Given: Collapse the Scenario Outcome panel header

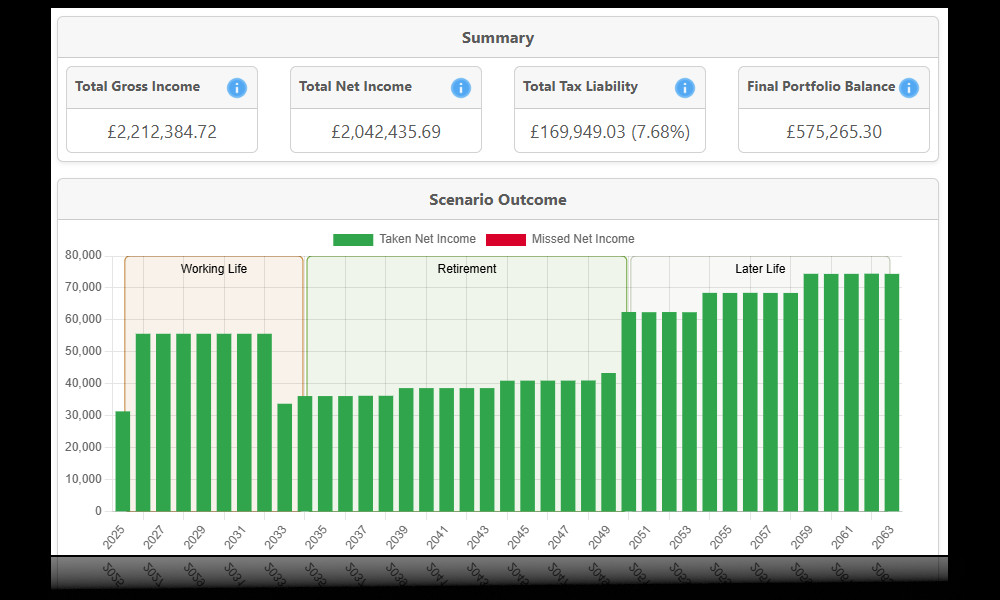Looking at the screenshot, I should [499, 199].
